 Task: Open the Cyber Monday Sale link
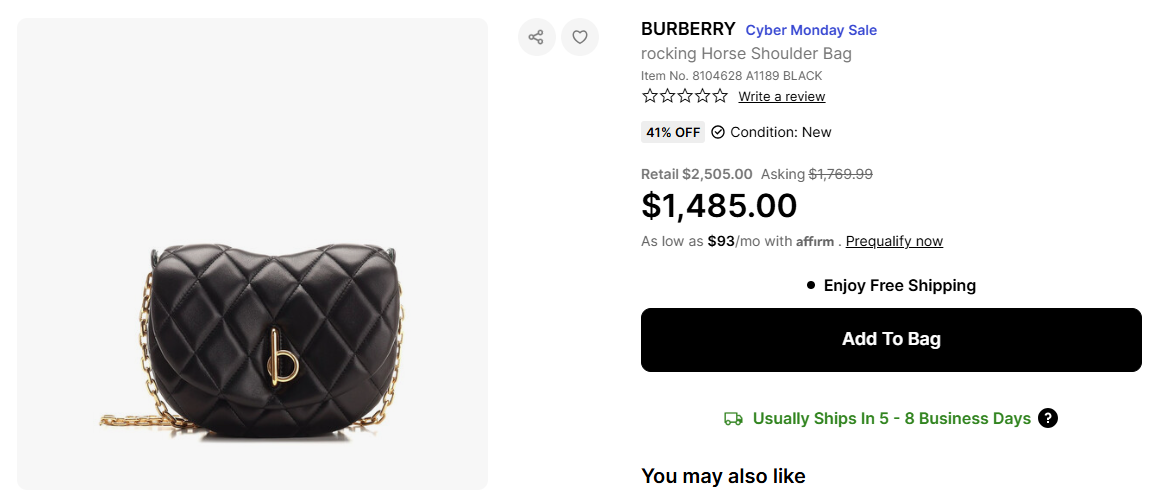pyautogui.click(x=811, y=30)
